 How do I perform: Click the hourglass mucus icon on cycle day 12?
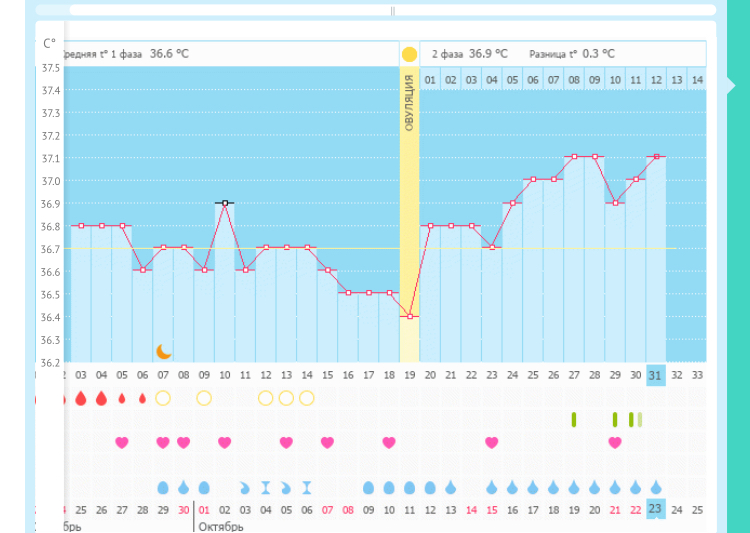266,487
